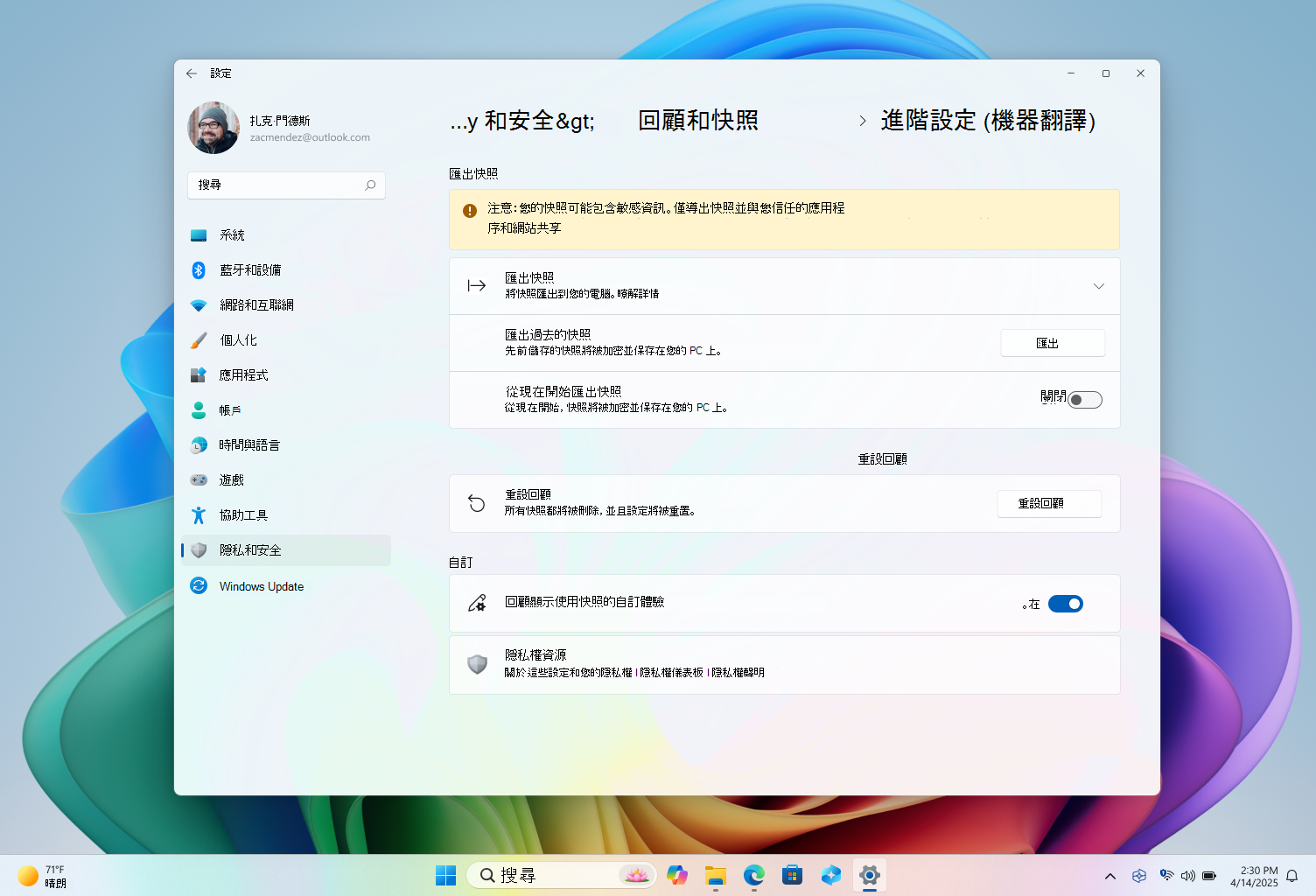
Task: Open 個人化 in the sidebar
Action: pyautogui.click(x=286, y=340)
